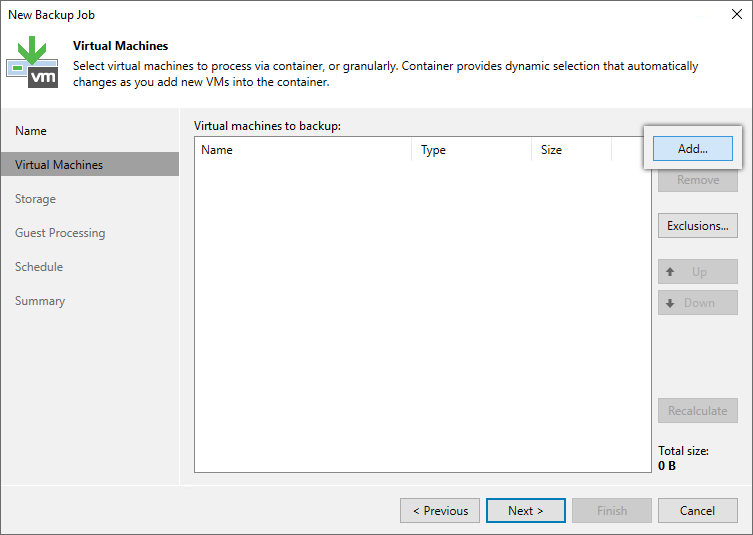Click the Recalculate button
Screen dimensions: 753x535
pos(698,411)
